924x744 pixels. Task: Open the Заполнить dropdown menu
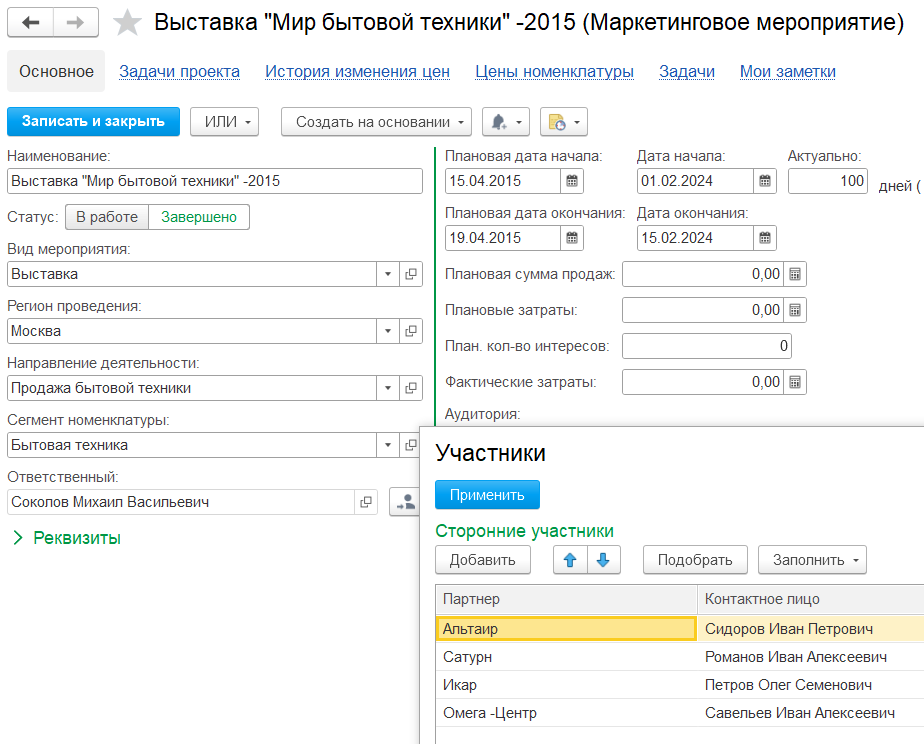point(811,560)
